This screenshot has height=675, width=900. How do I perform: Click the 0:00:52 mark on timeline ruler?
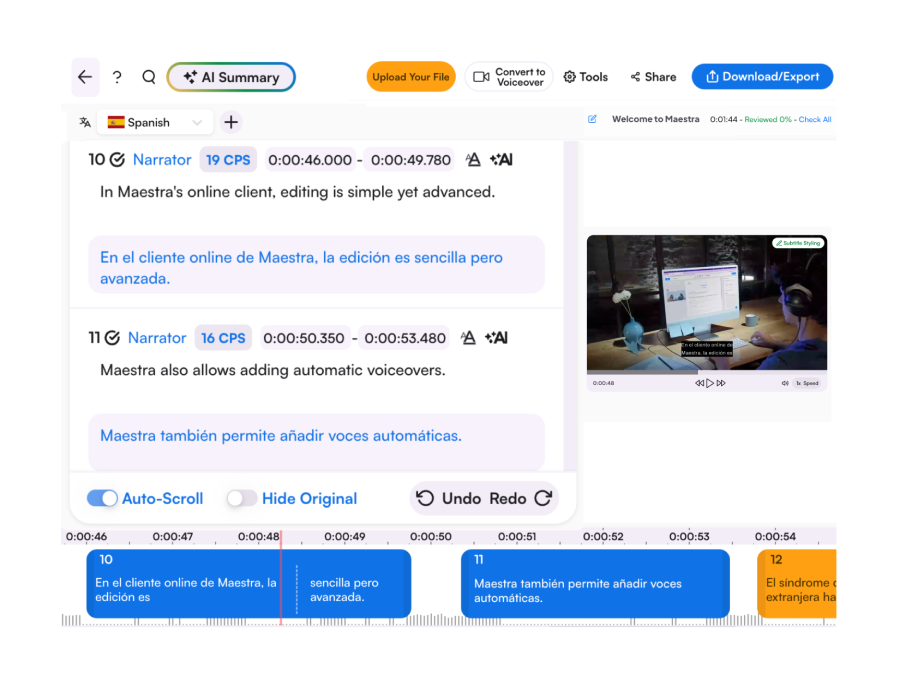603,537
